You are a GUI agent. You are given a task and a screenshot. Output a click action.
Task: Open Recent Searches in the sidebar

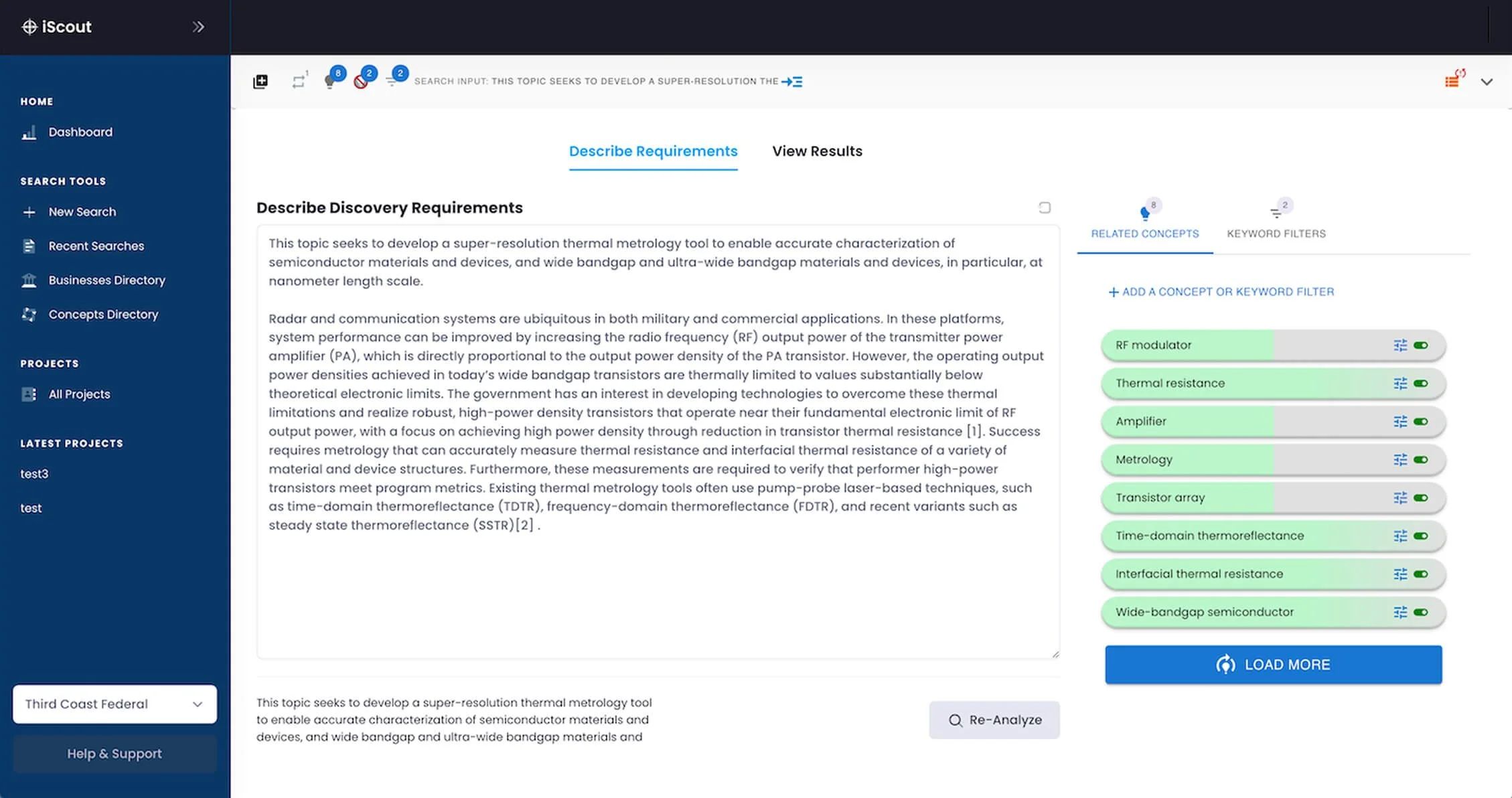tap(96, 246)
